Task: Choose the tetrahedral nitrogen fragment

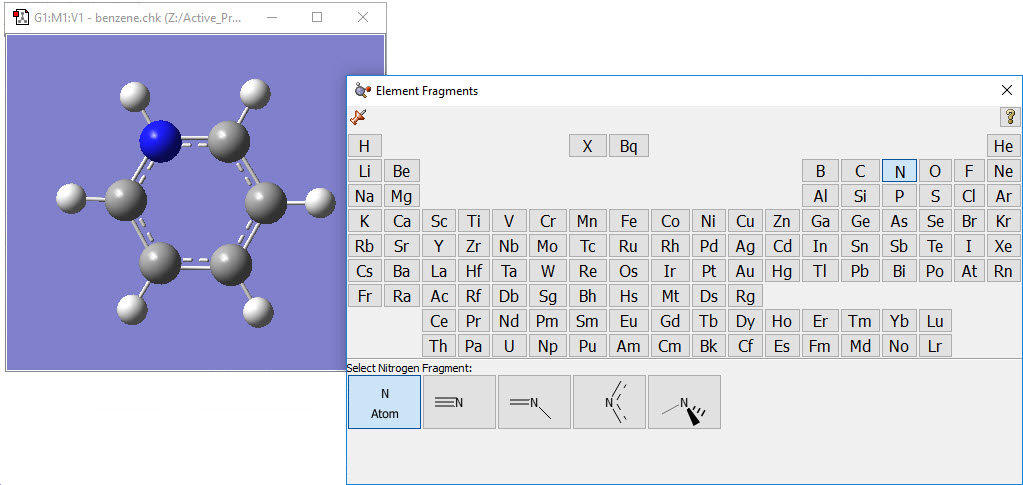Action: coord(684,403)
